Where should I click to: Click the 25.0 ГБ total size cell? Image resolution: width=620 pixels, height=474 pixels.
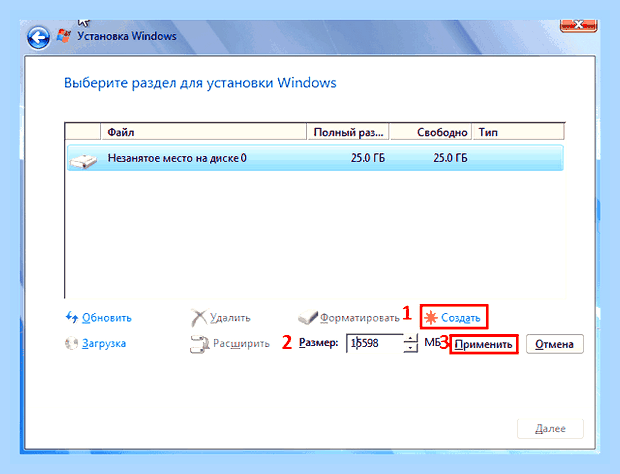point(368,158)
